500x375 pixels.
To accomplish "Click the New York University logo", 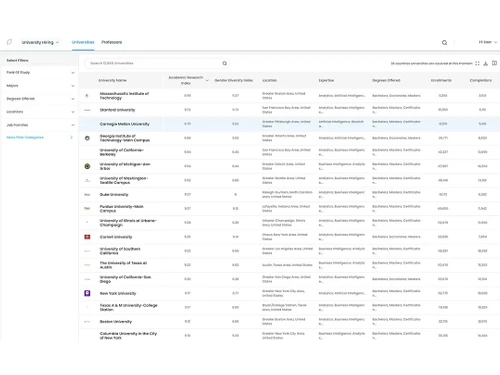I will pos(87,293).
